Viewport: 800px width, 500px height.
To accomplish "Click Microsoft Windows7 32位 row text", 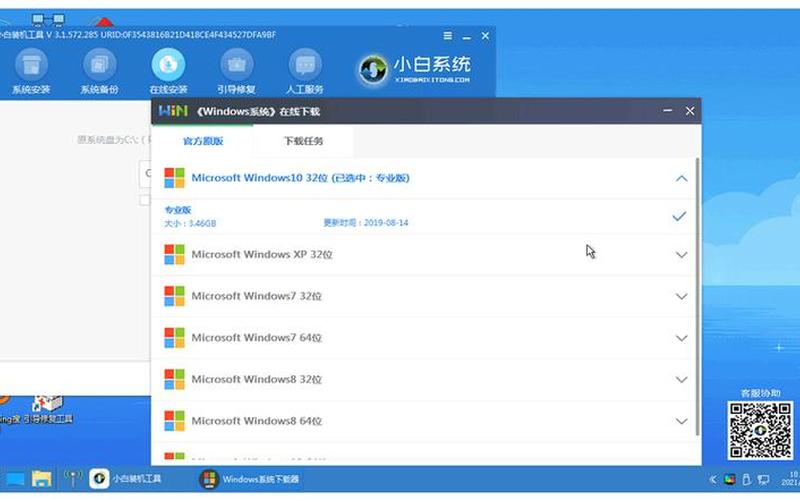I will click(257, 296).
